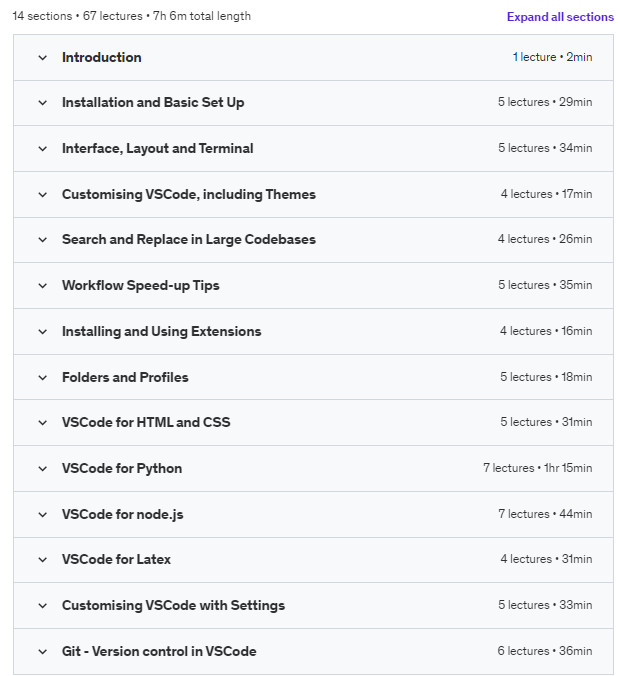Select Folders and Profiles title
Image resolution: width=620 pixels, height=676 pixels.
125,378
